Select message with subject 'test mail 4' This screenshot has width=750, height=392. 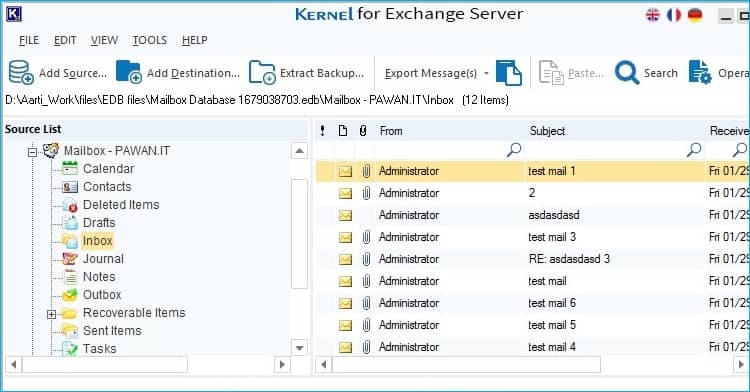[532, 347]
